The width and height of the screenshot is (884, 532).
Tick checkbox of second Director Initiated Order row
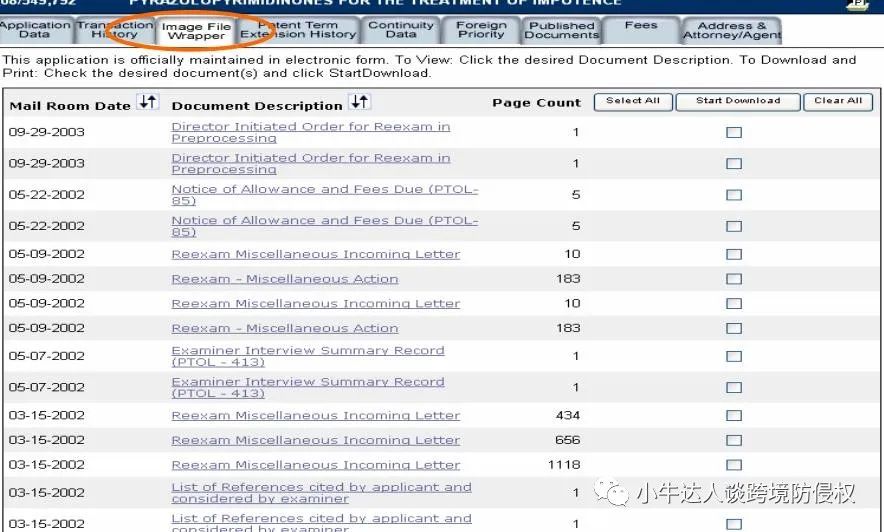pos(734,164)
